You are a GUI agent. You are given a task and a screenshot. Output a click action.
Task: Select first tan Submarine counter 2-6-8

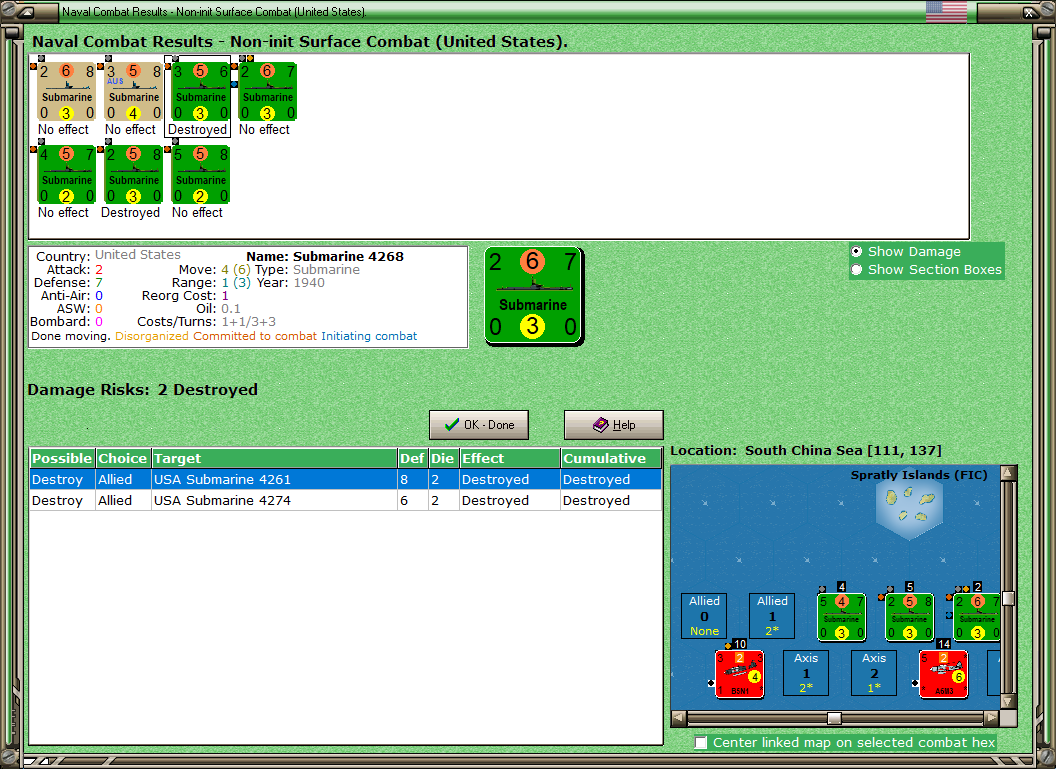pos(66,92)
